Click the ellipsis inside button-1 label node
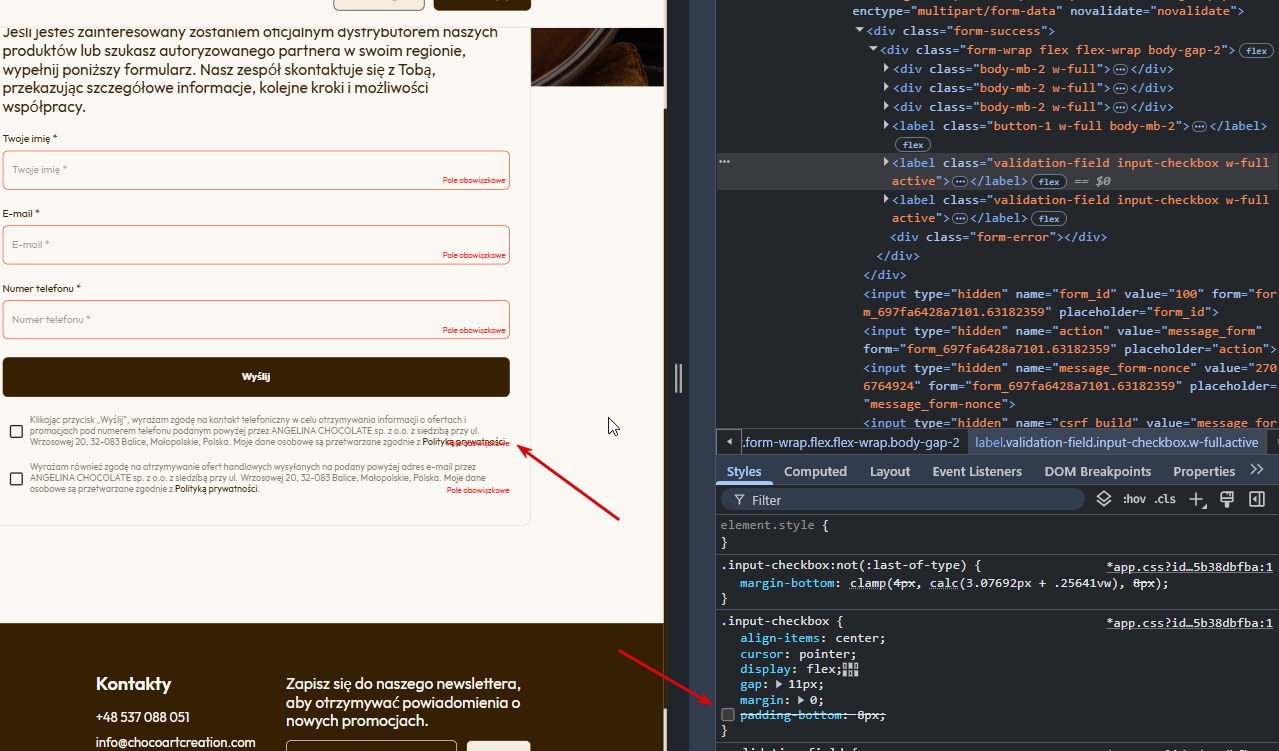1279x751 pixels. click(x=1199, y=126)
